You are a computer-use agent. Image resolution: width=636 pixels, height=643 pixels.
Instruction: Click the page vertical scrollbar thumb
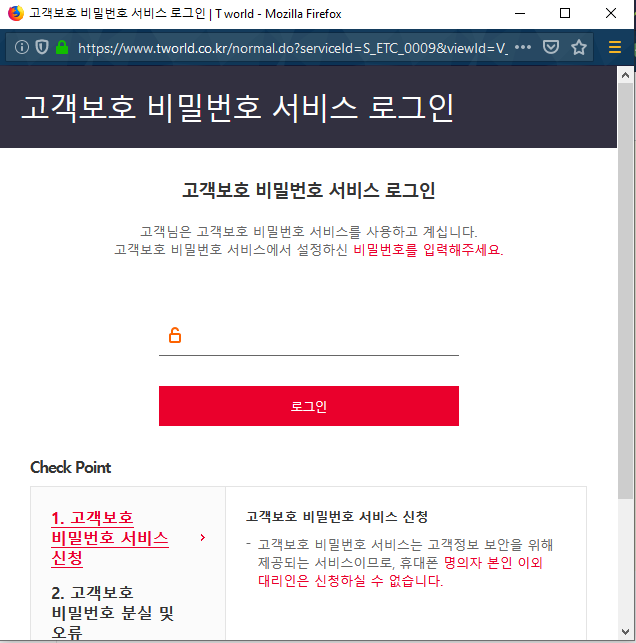tap(627, 290)
